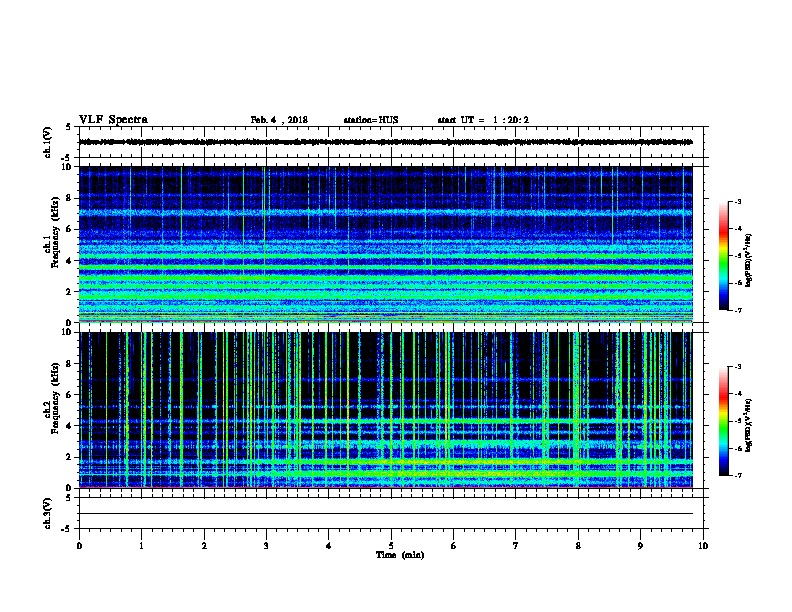Image resolution: width=792 pixels, height=612 pixels.
Task: Click the time axis tick label "1"
Action: pos(142,546)
